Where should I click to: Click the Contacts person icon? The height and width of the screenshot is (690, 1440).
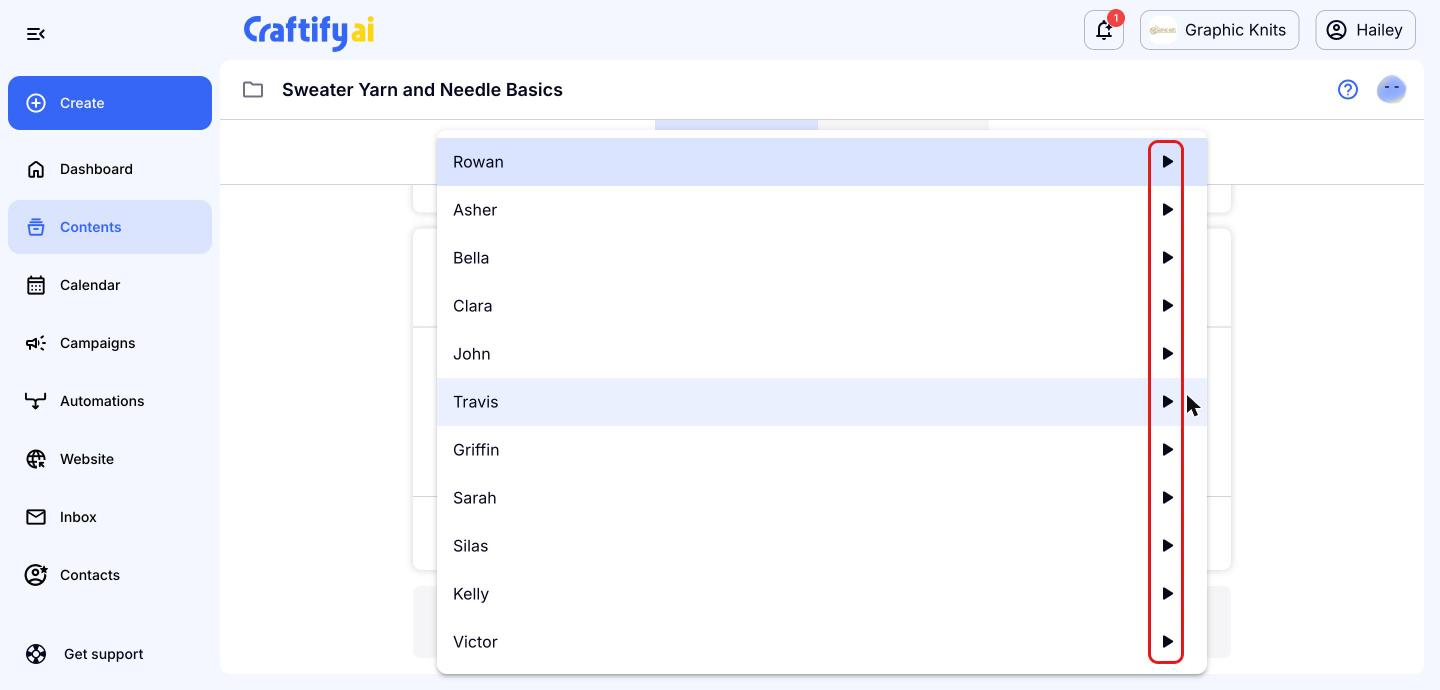pyautogui.click(x=36, y=575)
